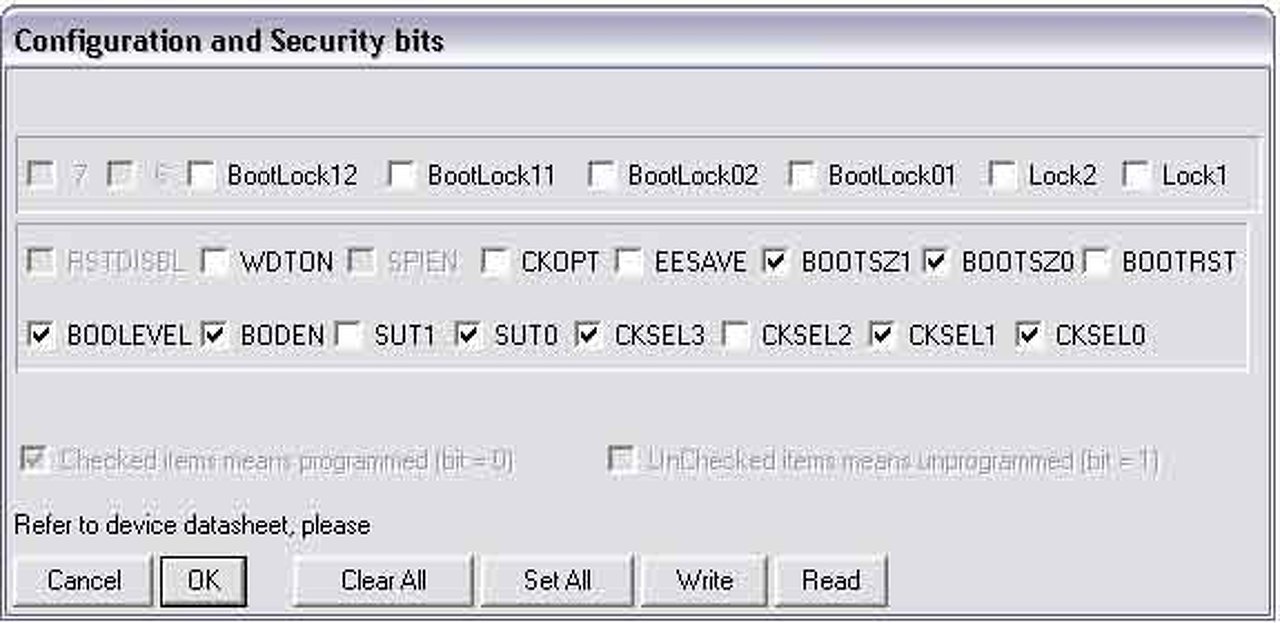Uncheck the BOOTSZ1 fuse bit

775,262
